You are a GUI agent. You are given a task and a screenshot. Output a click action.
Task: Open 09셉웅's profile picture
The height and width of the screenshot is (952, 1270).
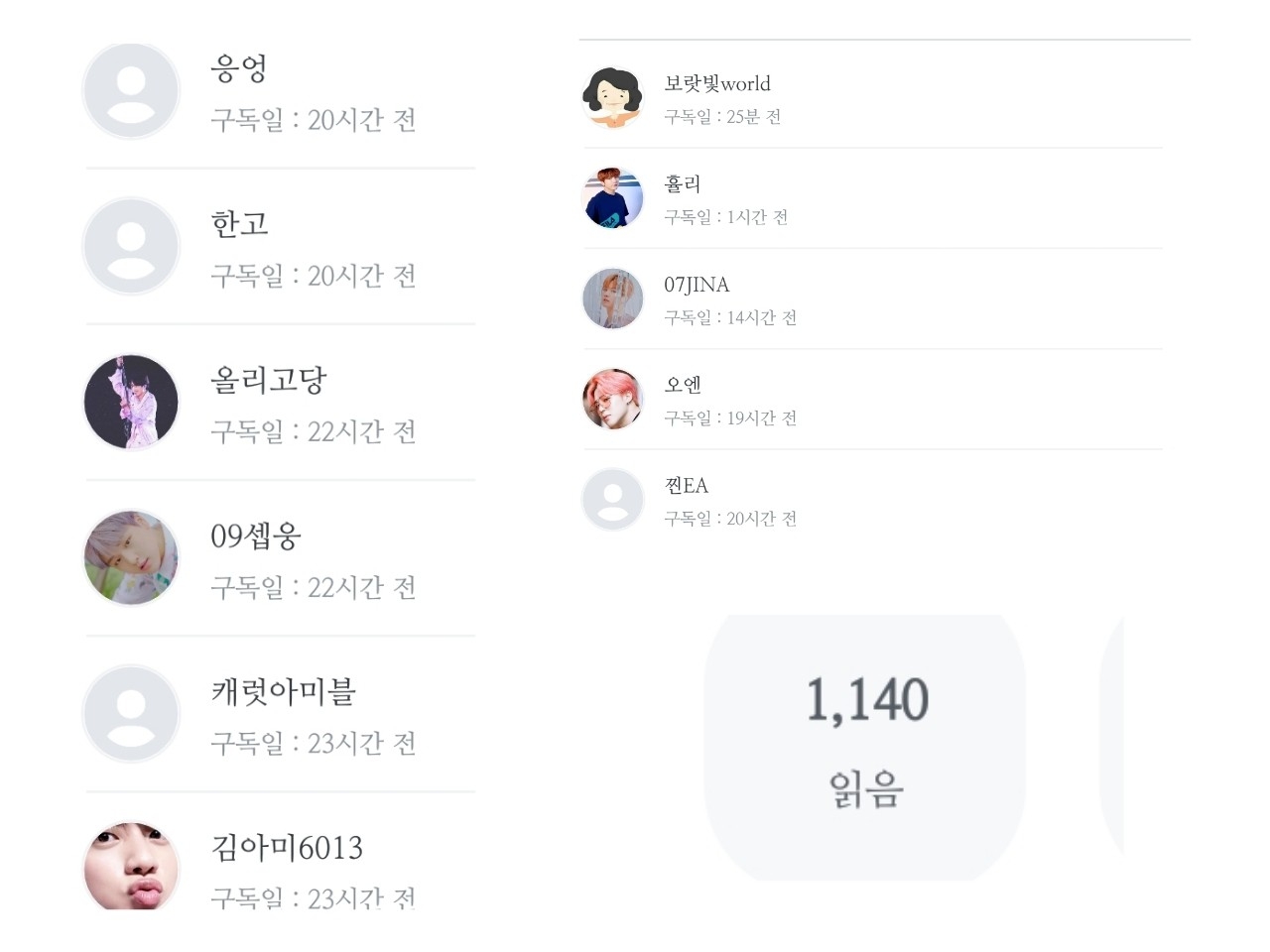tap(131, 557)
